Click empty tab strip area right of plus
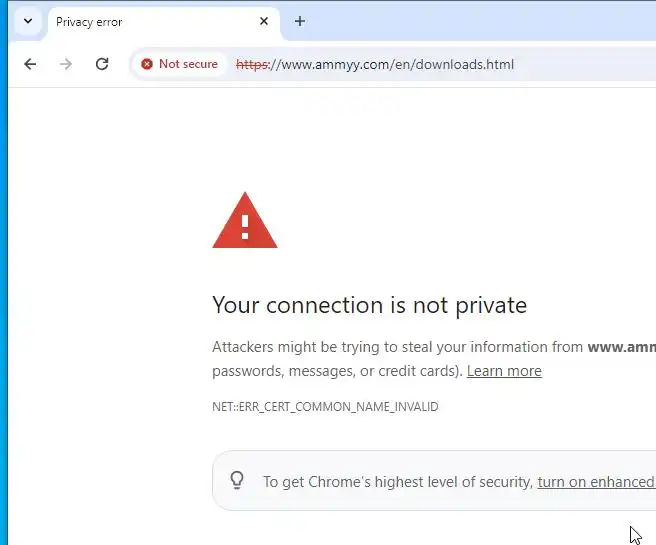 (480, 21)
